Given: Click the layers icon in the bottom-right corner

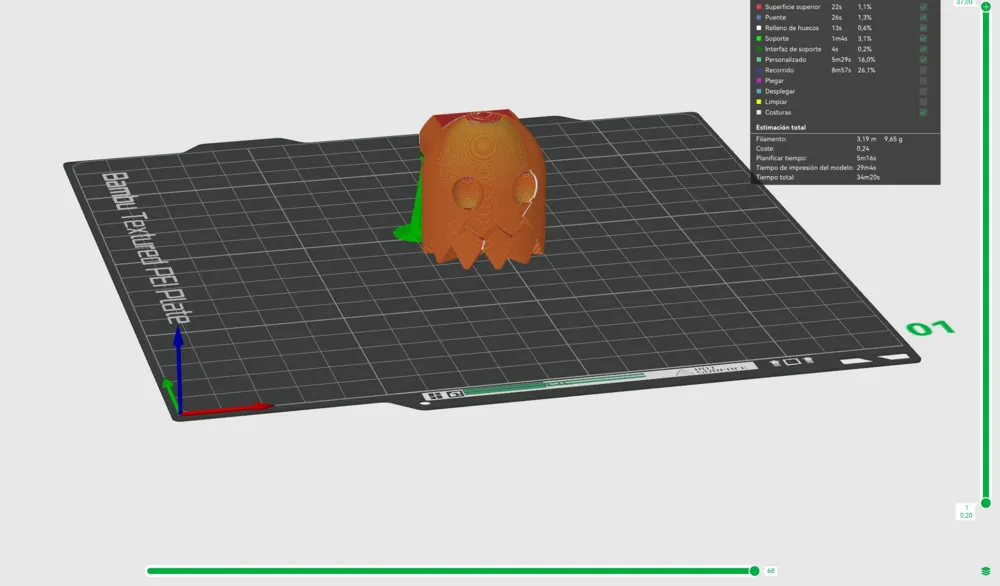Looking at the screenshot, I should pyautogui.click(x=985, y=571).
